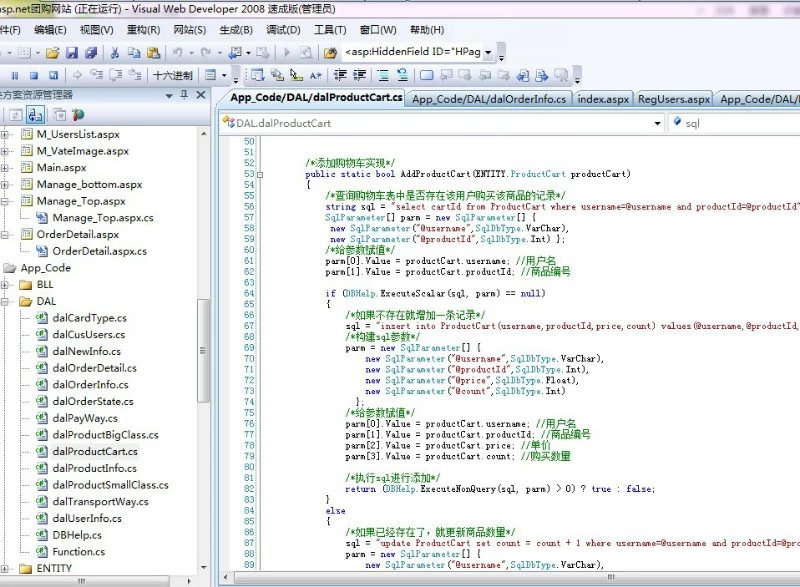Click the Navigate Backward icon

235,53
